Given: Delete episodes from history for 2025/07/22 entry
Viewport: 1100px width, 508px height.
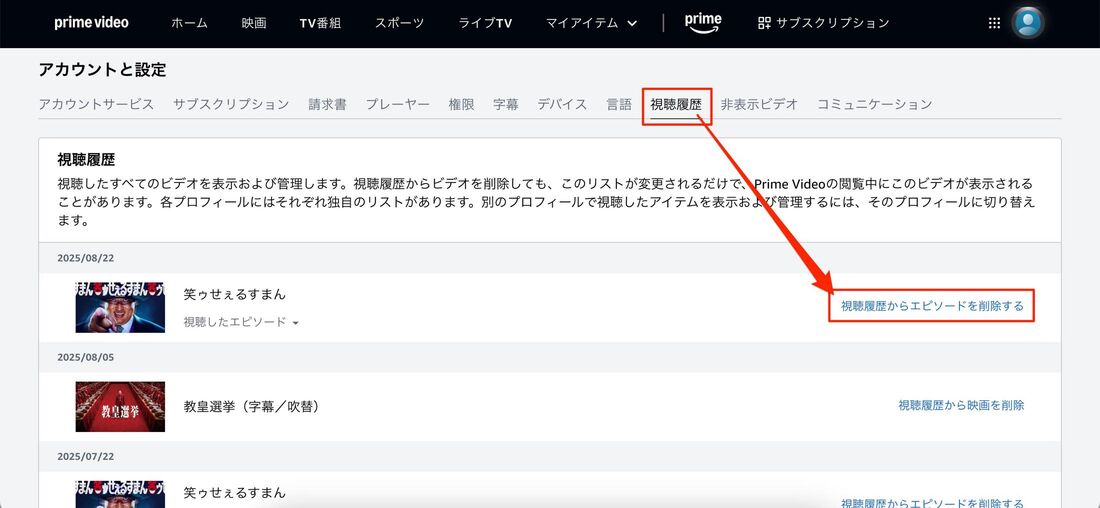Looking at the screenshot, I should [932, 503].
